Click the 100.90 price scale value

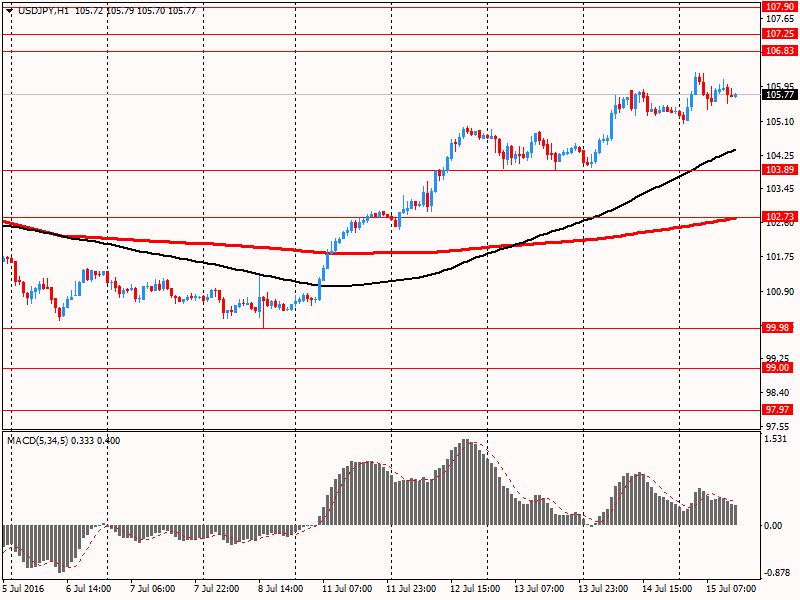(x=780, y=291)
